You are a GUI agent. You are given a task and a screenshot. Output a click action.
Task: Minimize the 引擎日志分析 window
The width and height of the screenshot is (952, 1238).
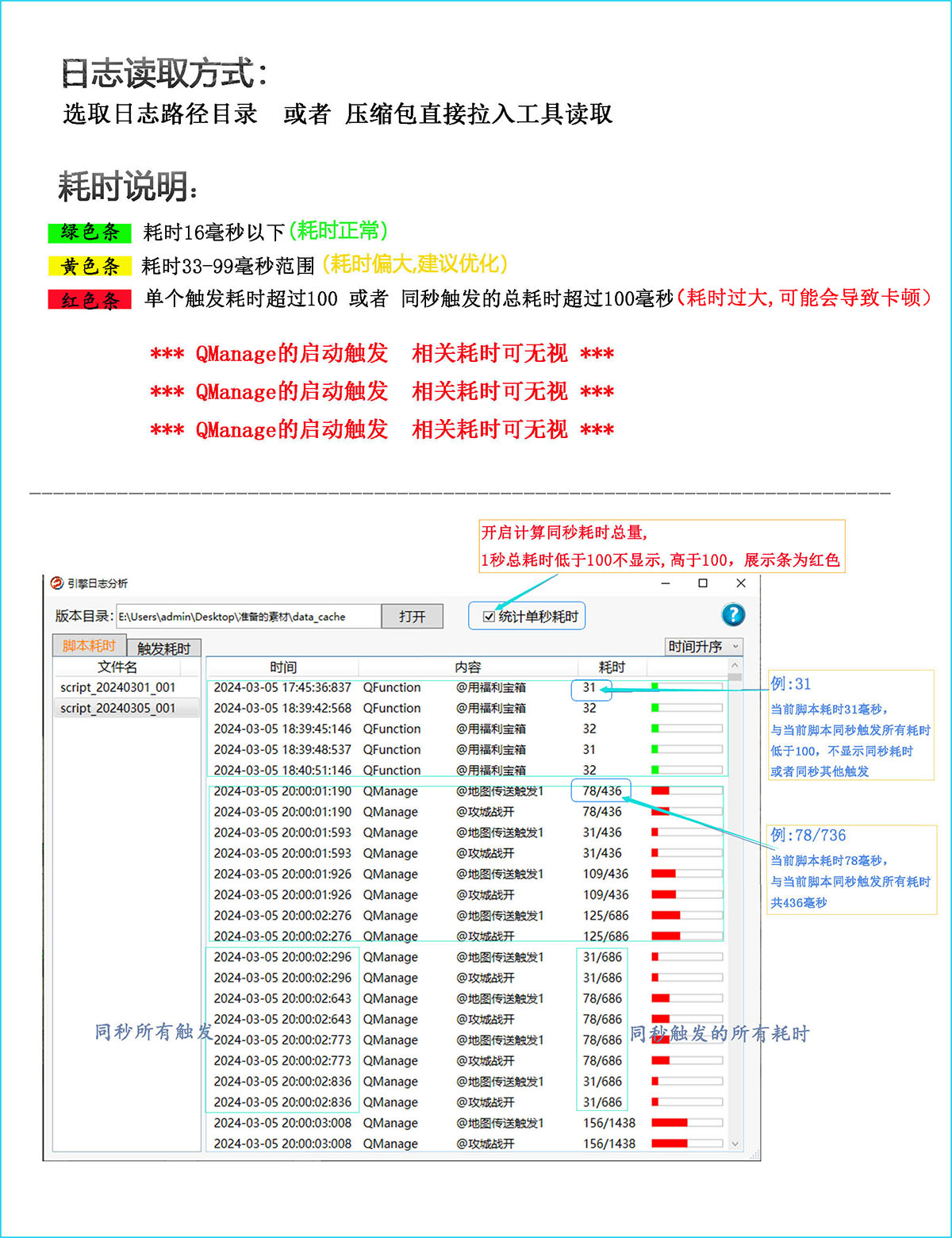[x=666, y=583]
